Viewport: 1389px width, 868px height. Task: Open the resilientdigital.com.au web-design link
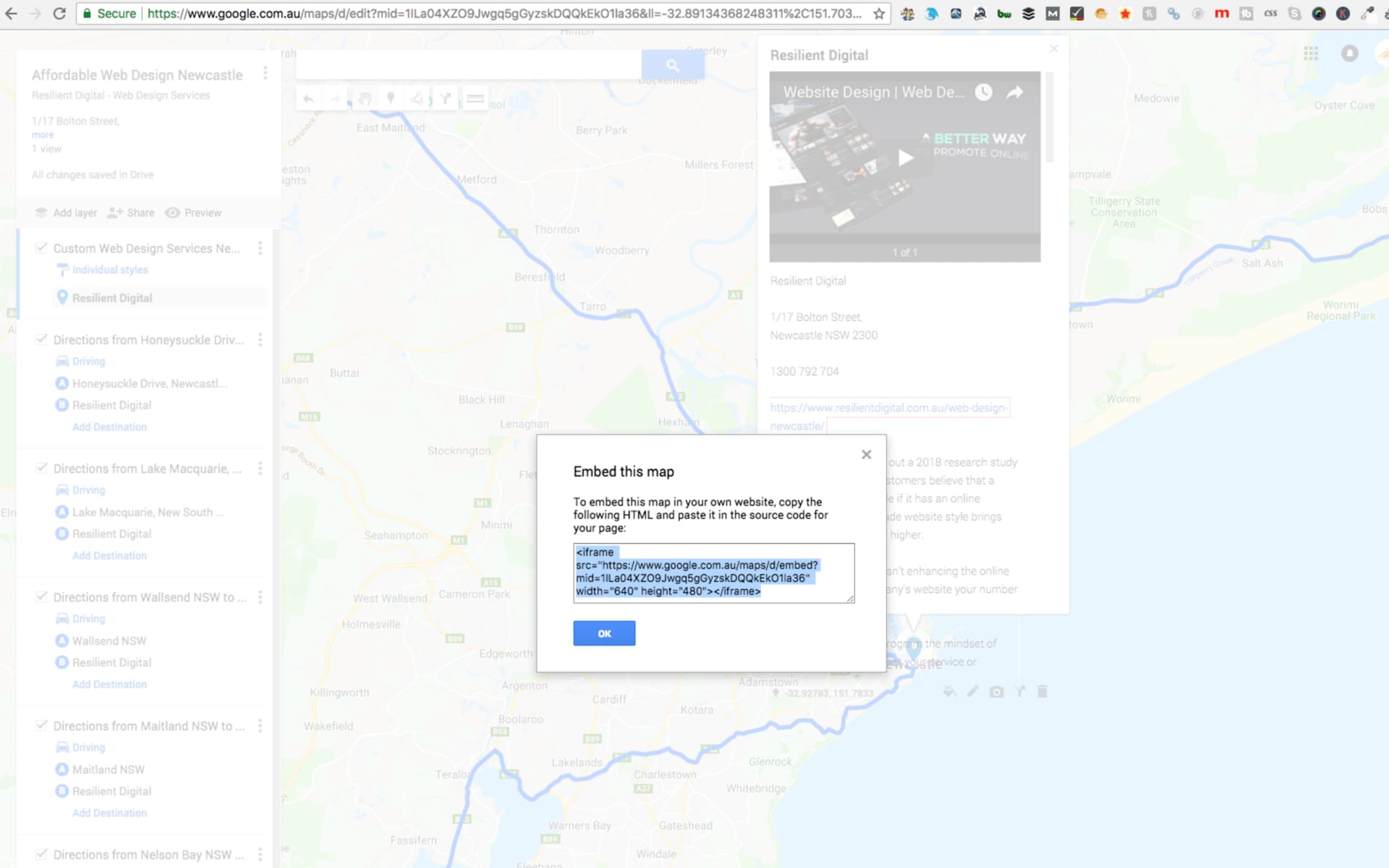888,417
